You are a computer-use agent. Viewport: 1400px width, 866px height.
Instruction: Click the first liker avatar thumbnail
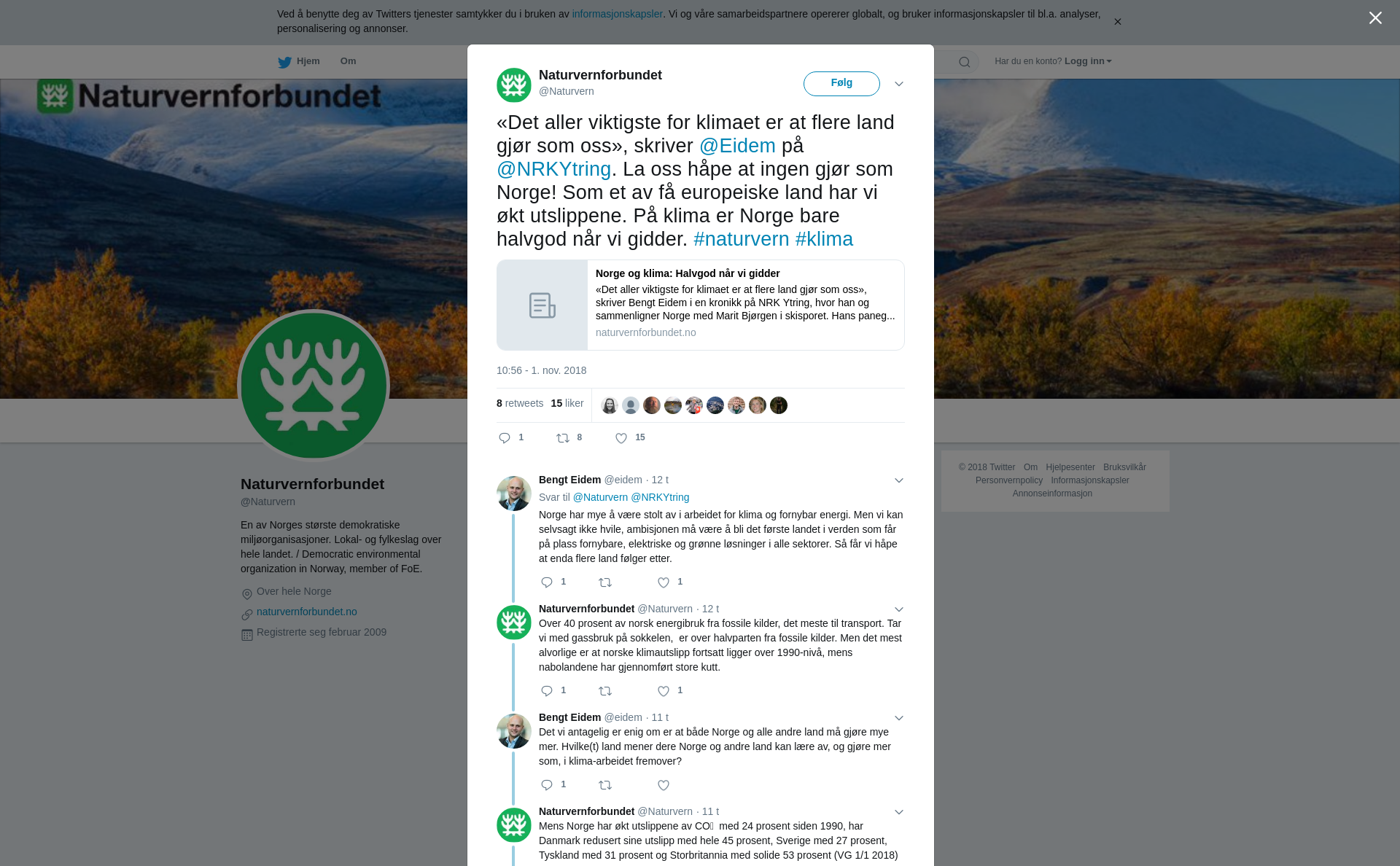[610, 405]
